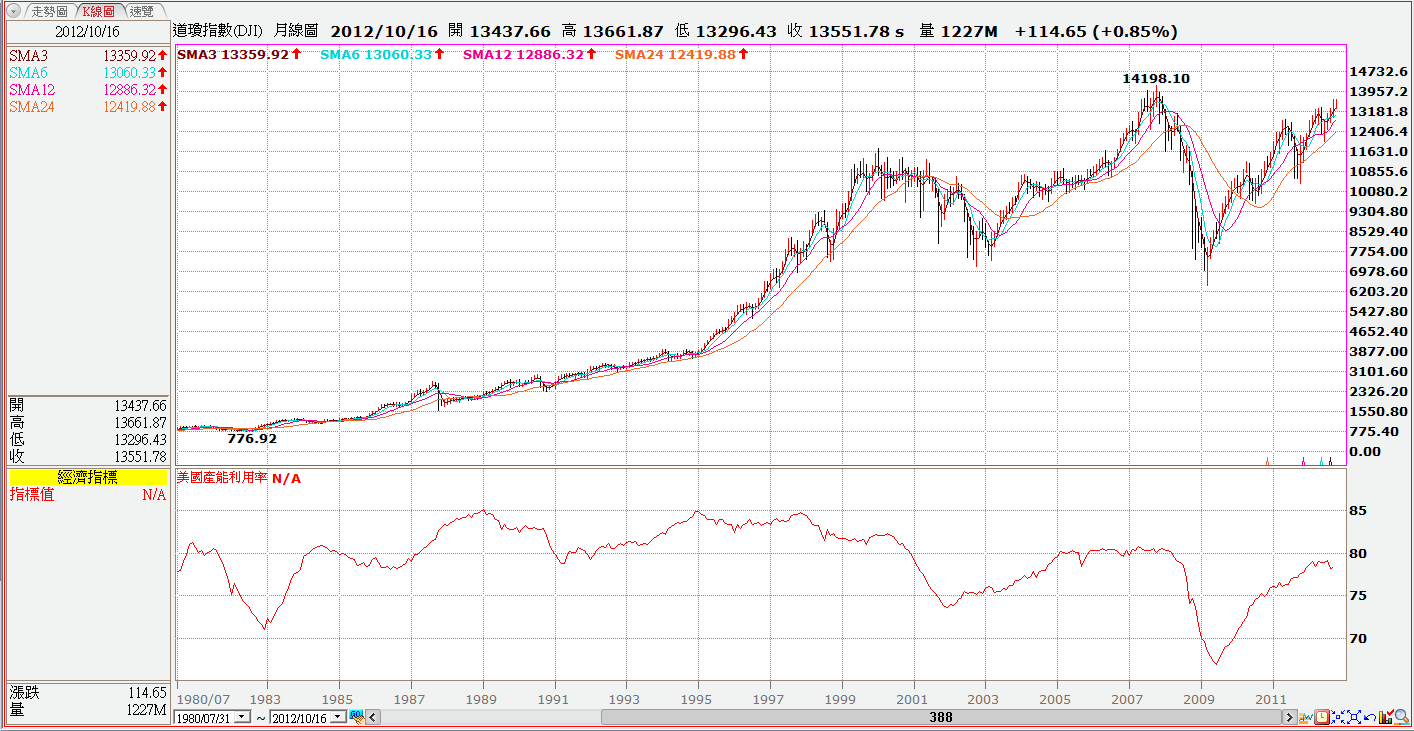
Task: Open the end date 2012/10/16 dropdown
Action: point(337,718)
